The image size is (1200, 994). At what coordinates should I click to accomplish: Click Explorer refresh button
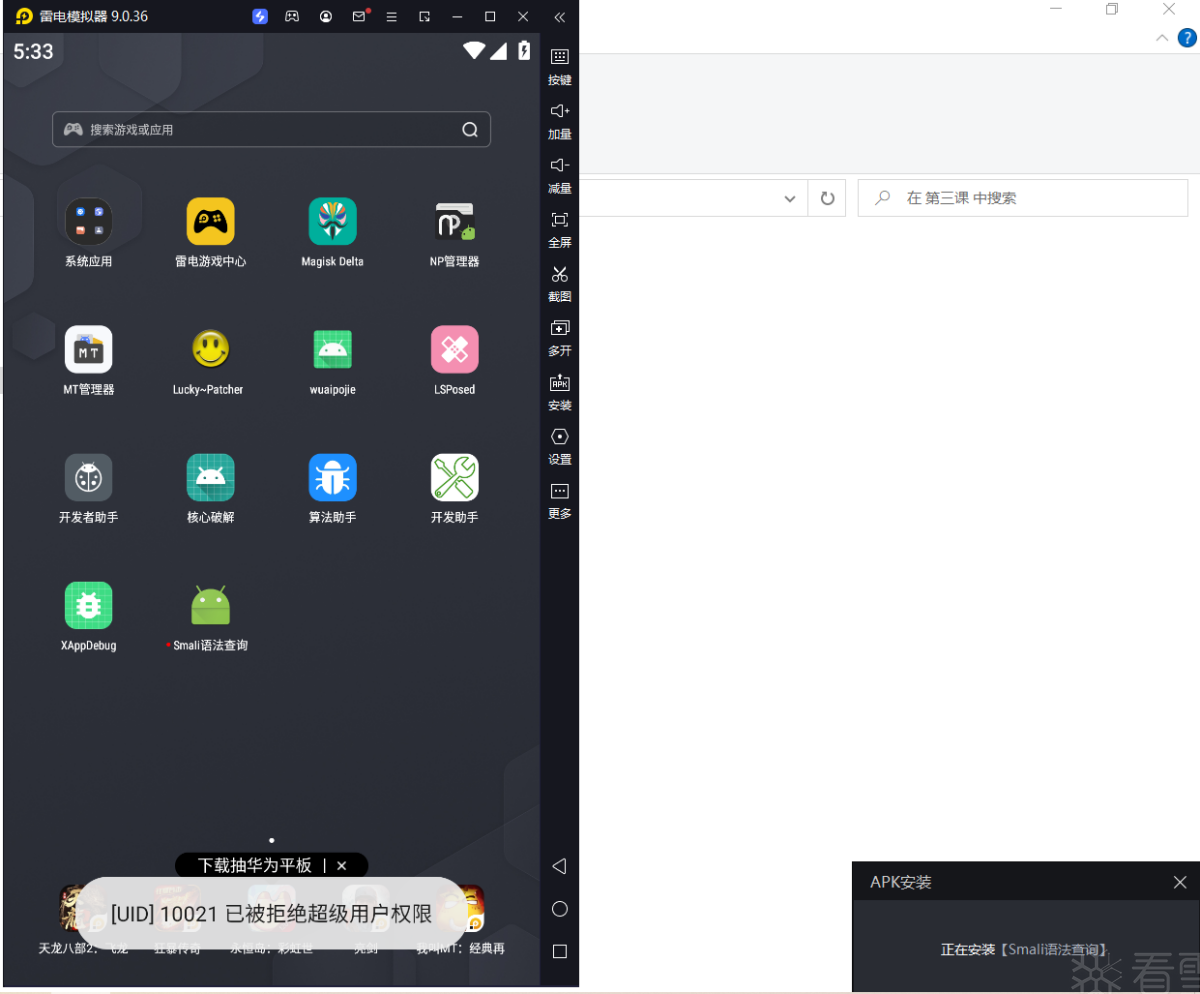point(827,198)
